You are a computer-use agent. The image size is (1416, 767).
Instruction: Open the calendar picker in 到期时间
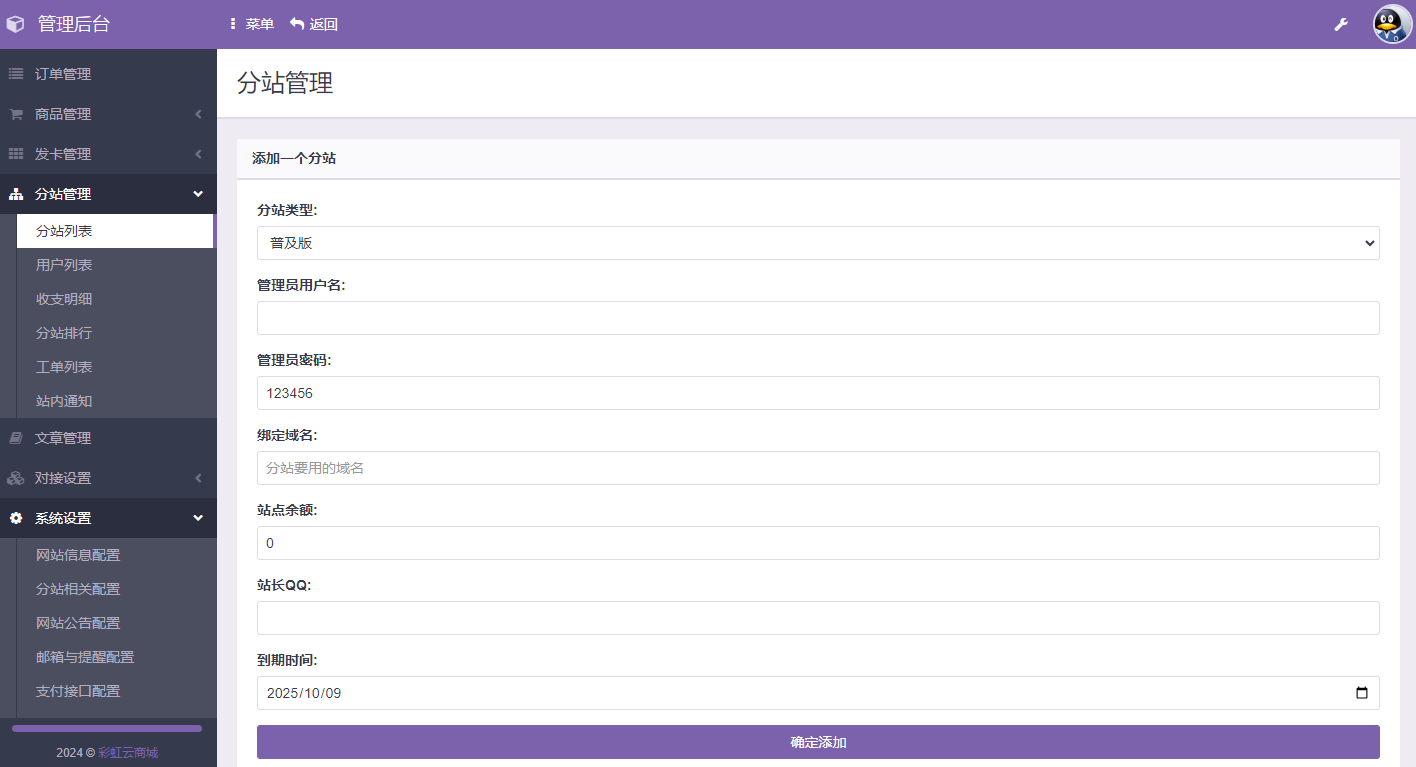click(1361, 693)
